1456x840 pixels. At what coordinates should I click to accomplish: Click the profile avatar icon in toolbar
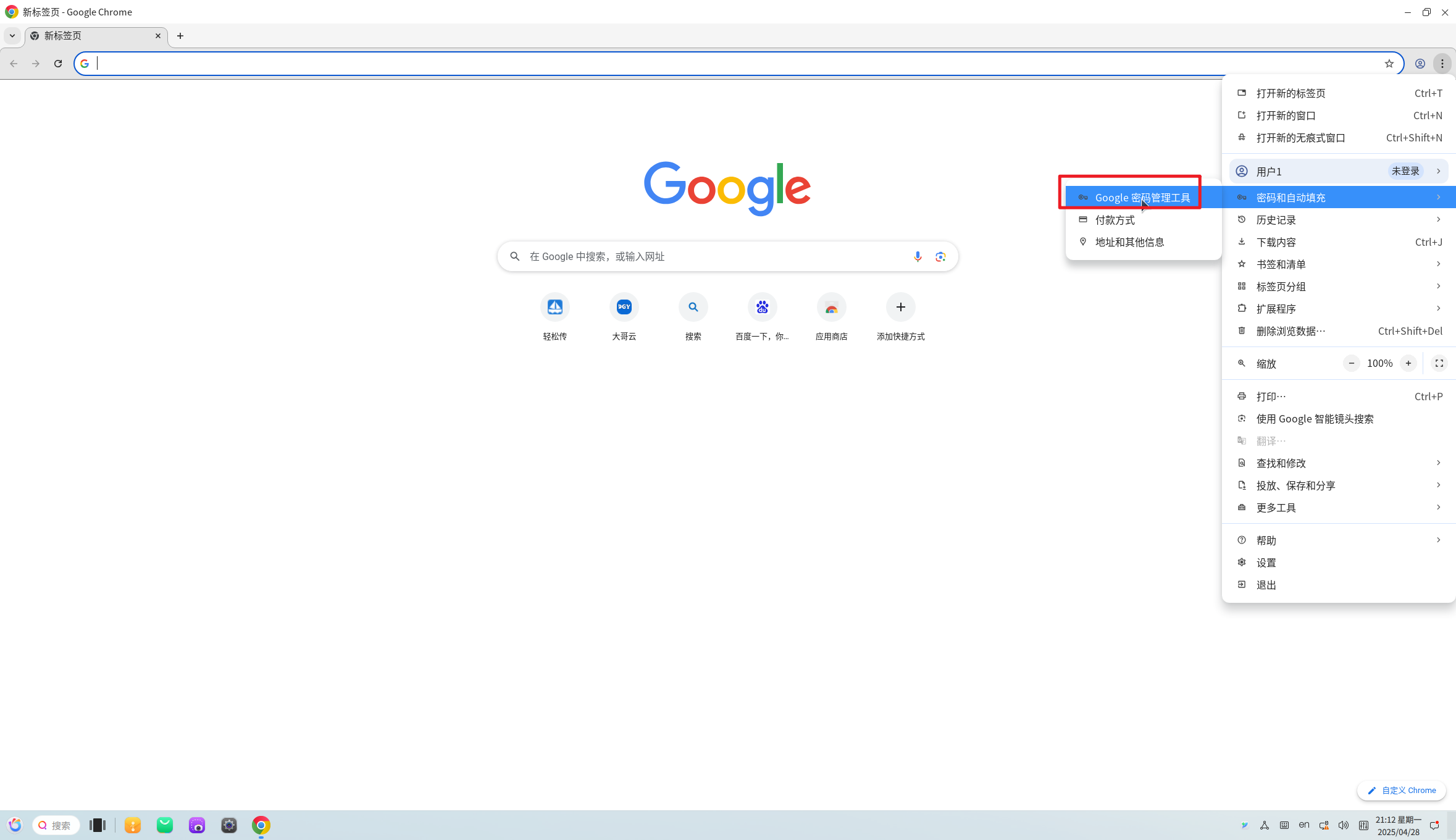(1420, 64)
